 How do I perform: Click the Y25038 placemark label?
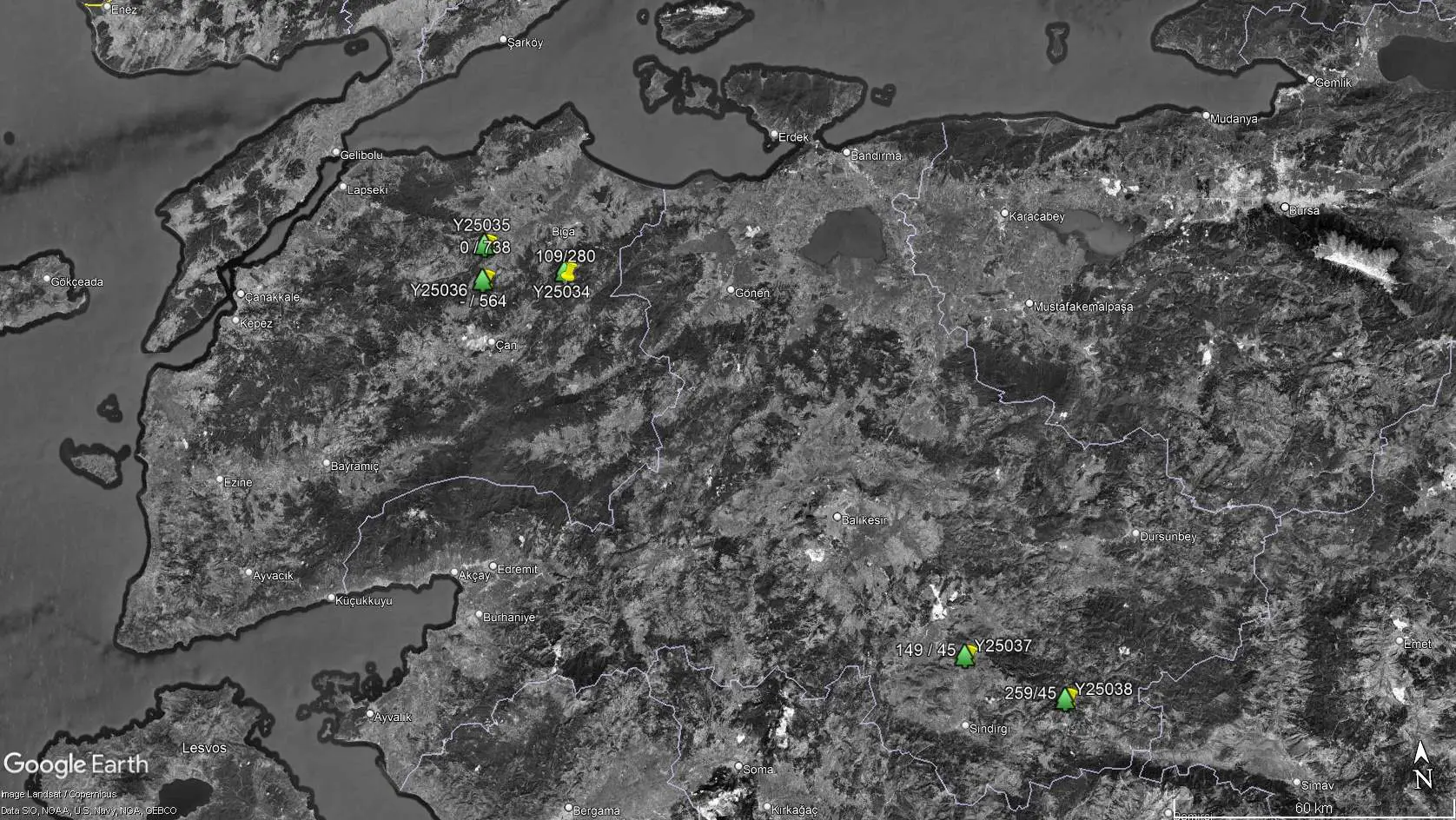pos(1104,689)
